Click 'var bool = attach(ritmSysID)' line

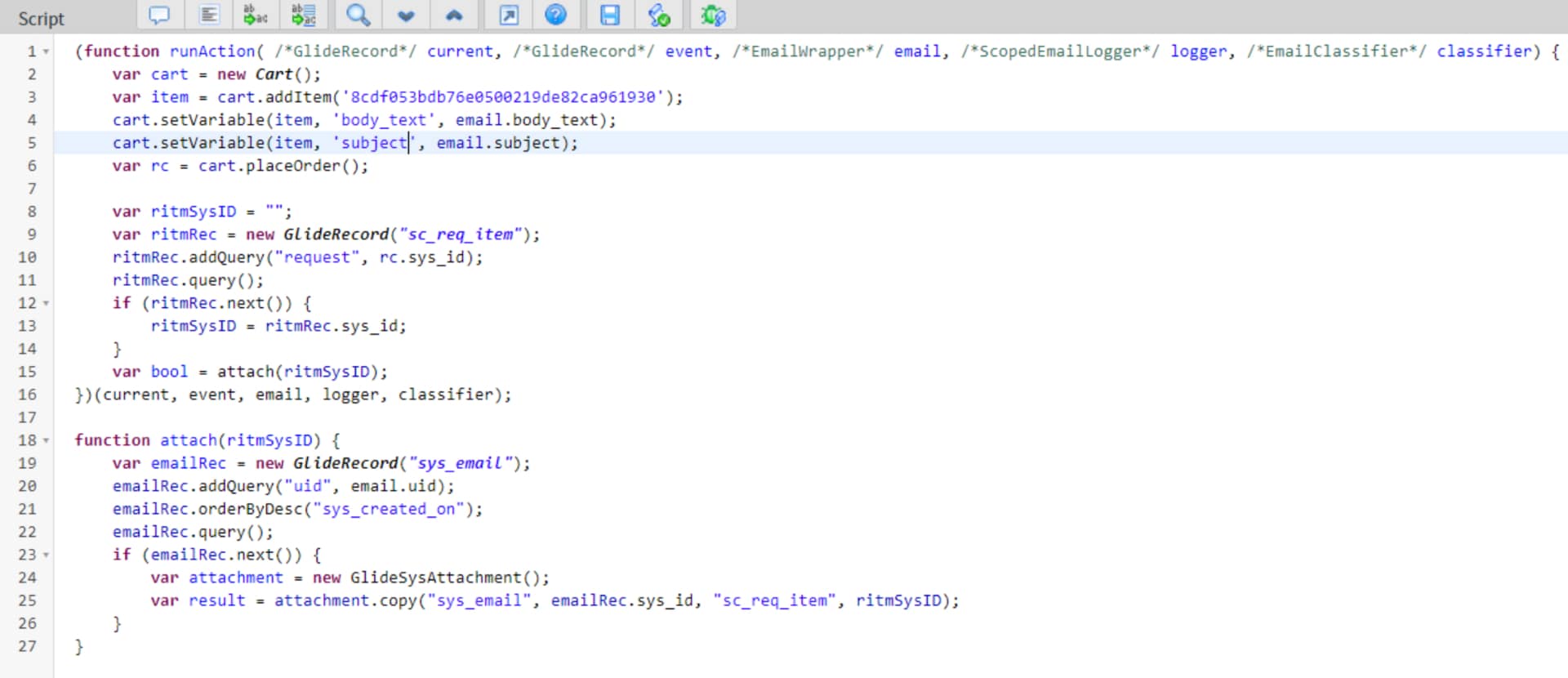250,372
